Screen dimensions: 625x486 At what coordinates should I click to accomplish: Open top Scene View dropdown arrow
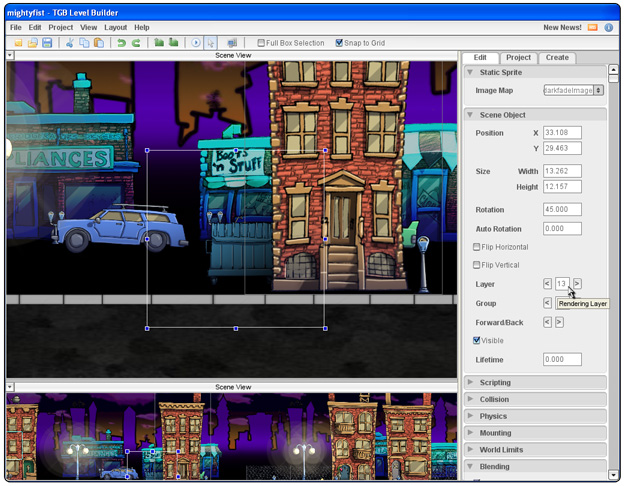tap(10, 55)
